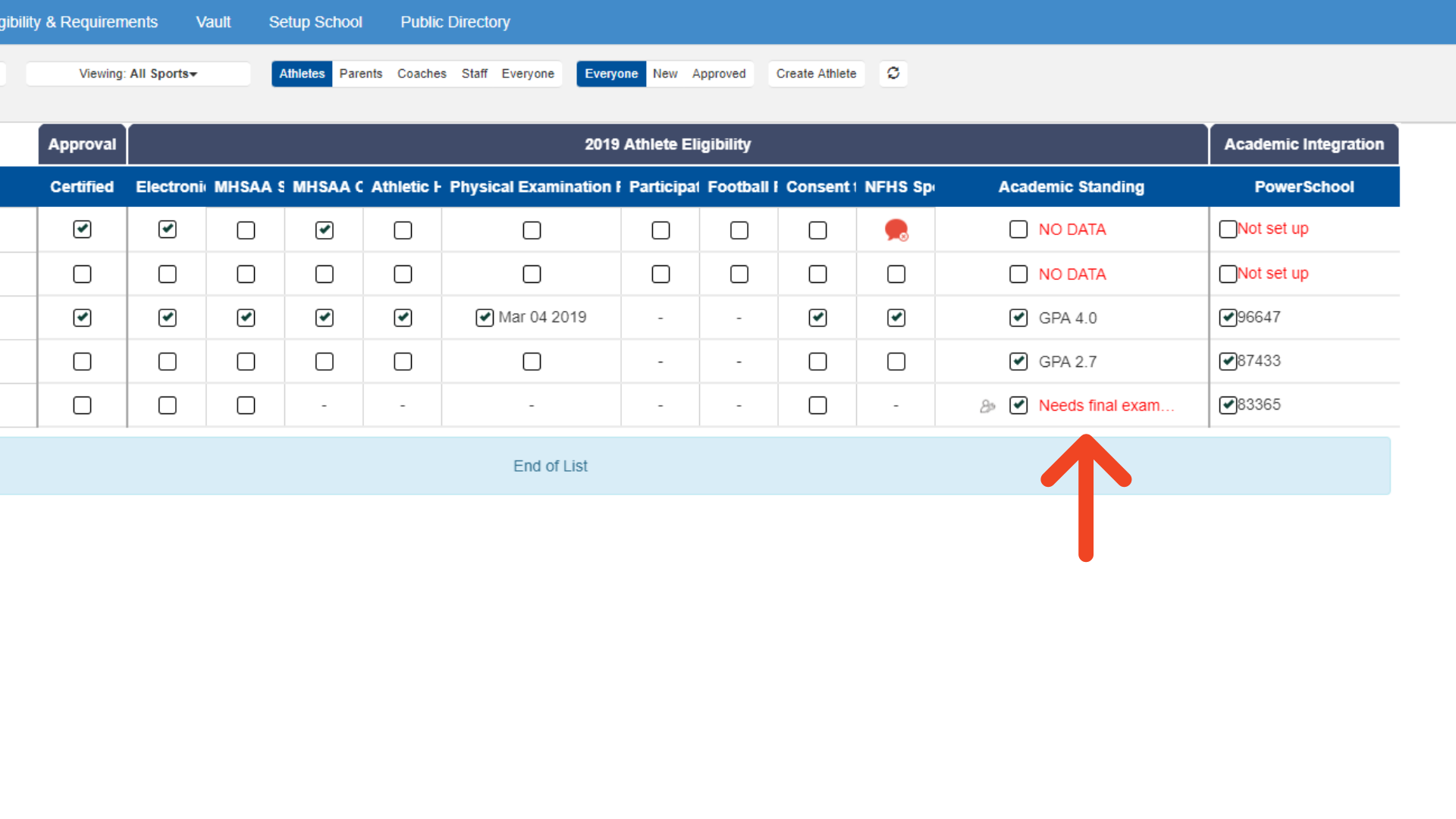Screen dimensions: 1456x819
Task: Filter by New athletes
Action: (665, 74)
